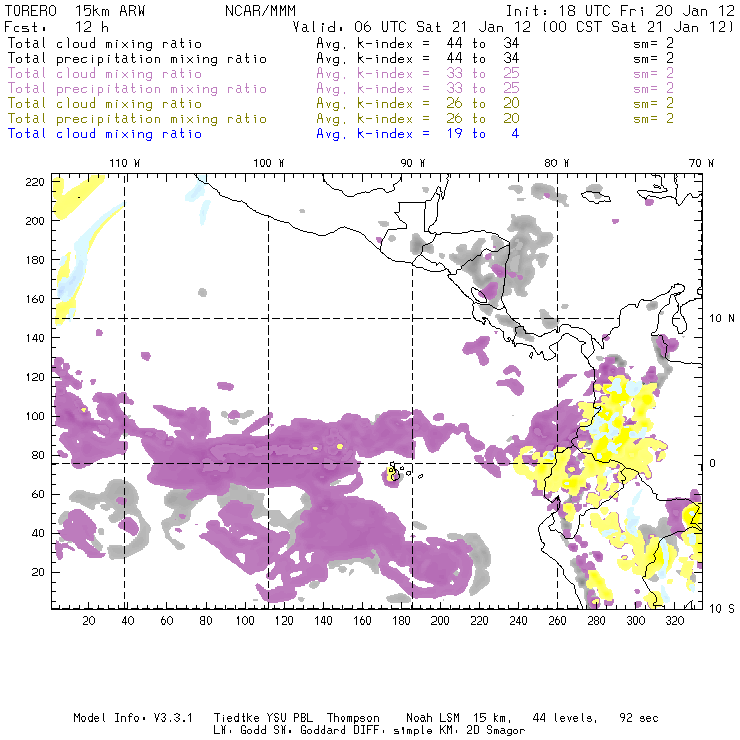Click the "80 W" longitude label

556,163
